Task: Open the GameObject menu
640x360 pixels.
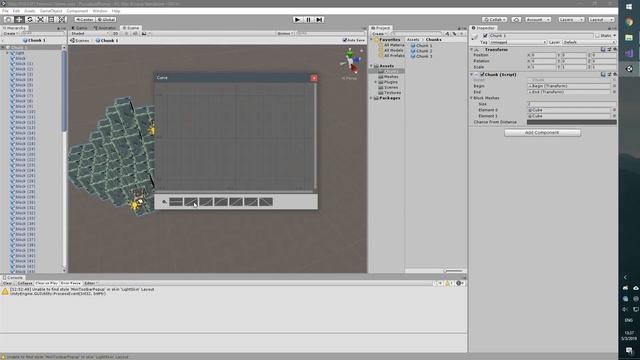Action: click(51, 11)
